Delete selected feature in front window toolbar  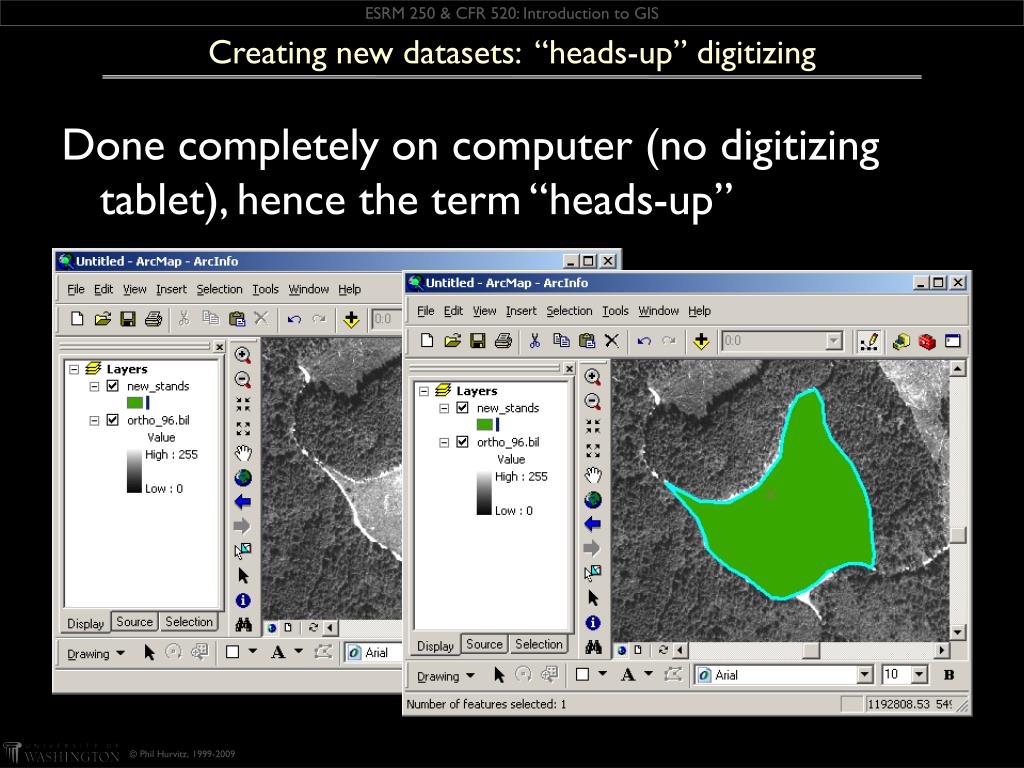pyautogui.click(x=612, y=341)
